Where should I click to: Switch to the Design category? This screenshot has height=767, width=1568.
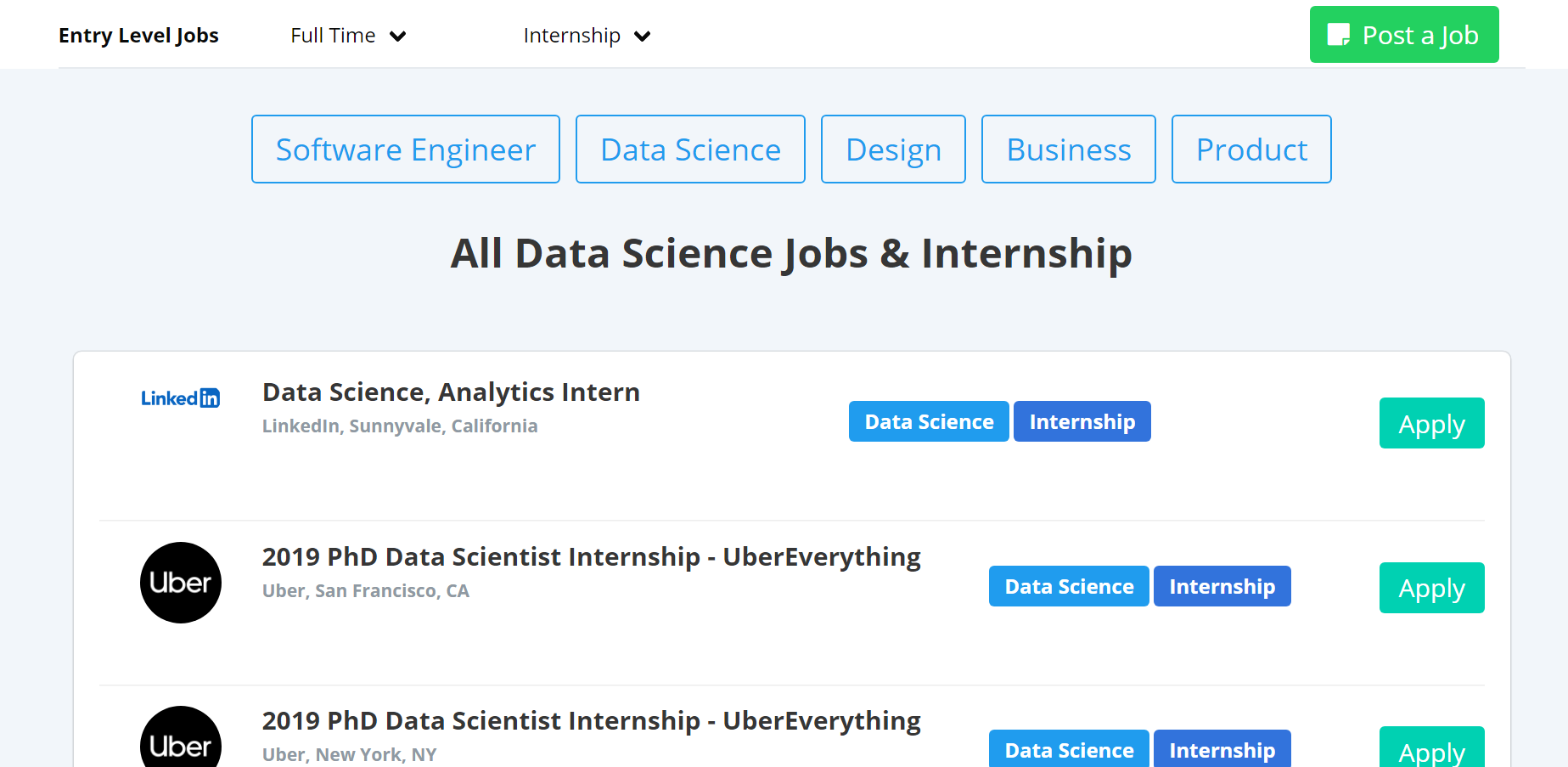click(x=893, y=149)
